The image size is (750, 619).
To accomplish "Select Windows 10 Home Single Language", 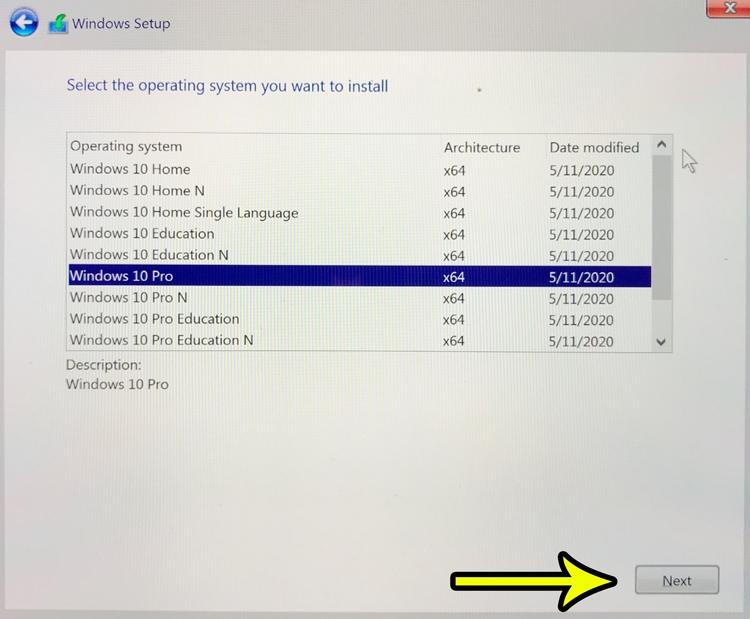I will [360, 212].
